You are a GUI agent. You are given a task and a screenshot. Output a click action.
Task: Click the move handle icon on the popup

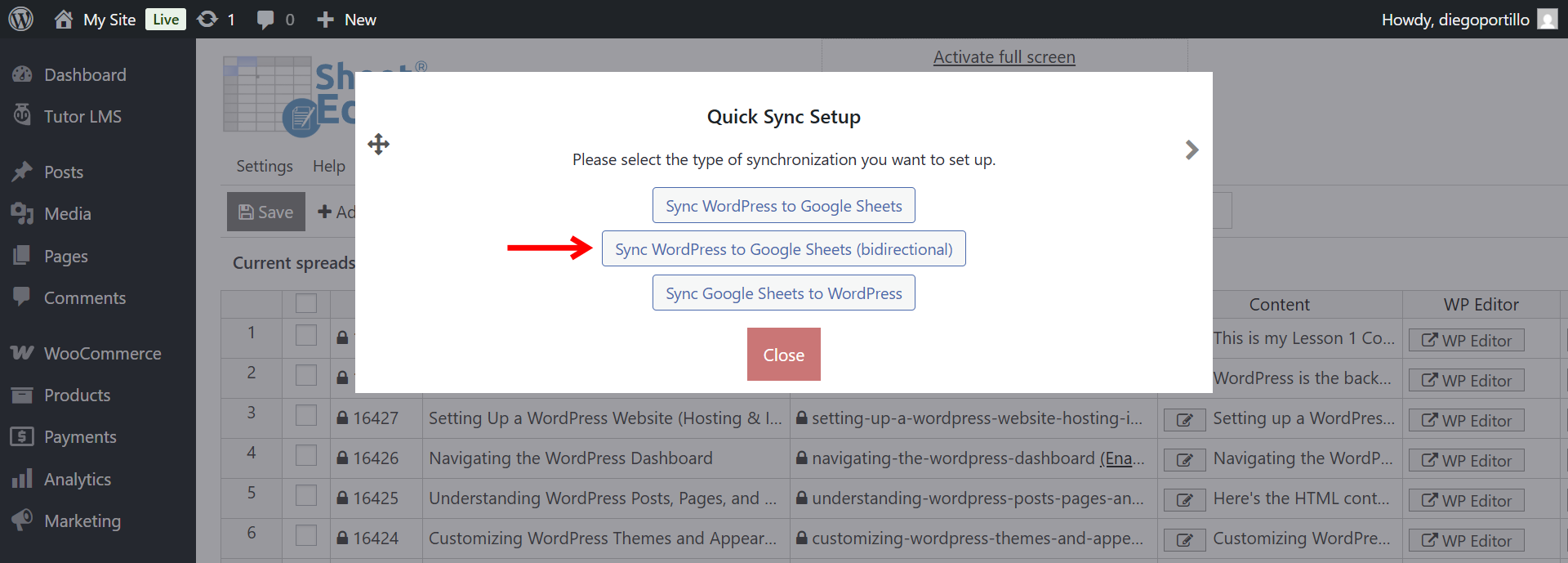click(x=378, y=145)
